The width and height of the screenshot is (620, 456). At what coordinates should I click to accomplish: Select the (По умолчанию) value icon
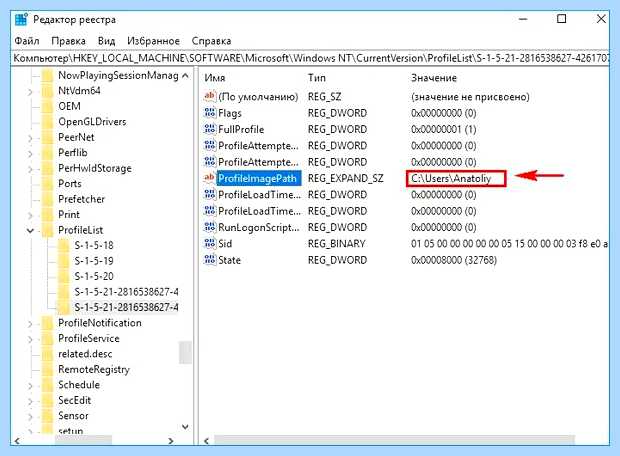210,96
